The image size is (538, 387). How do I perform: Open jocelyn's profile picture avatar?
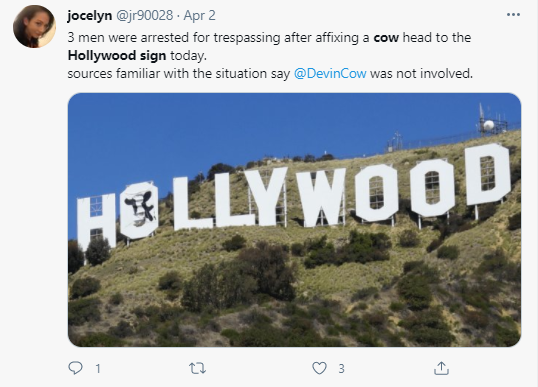pyautogui.click(x=34, y=26)
